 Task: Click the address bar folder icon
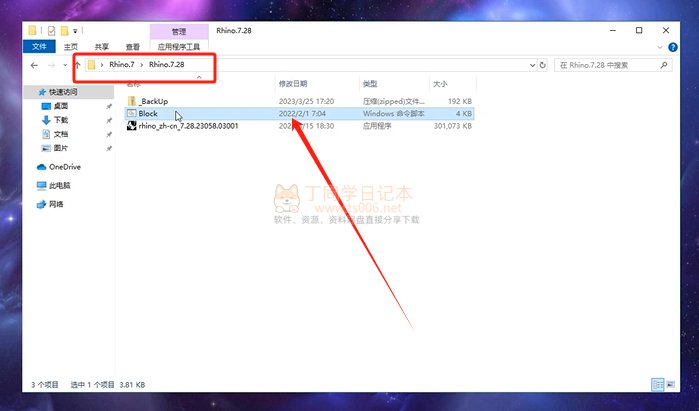[x=91, y=65]
